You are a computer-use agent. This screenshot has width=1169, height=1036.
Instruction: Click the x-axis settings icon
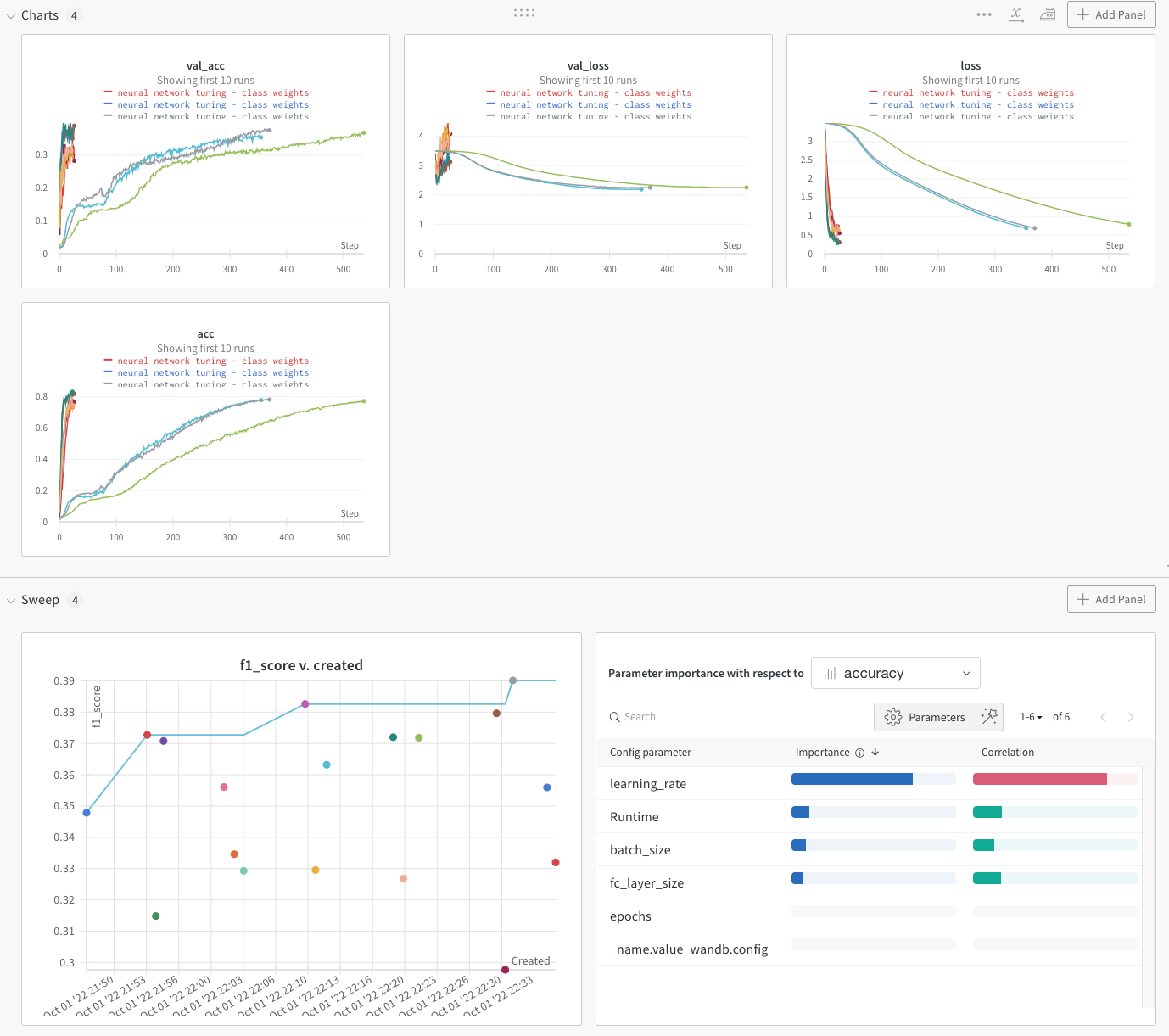(1015, 14)
